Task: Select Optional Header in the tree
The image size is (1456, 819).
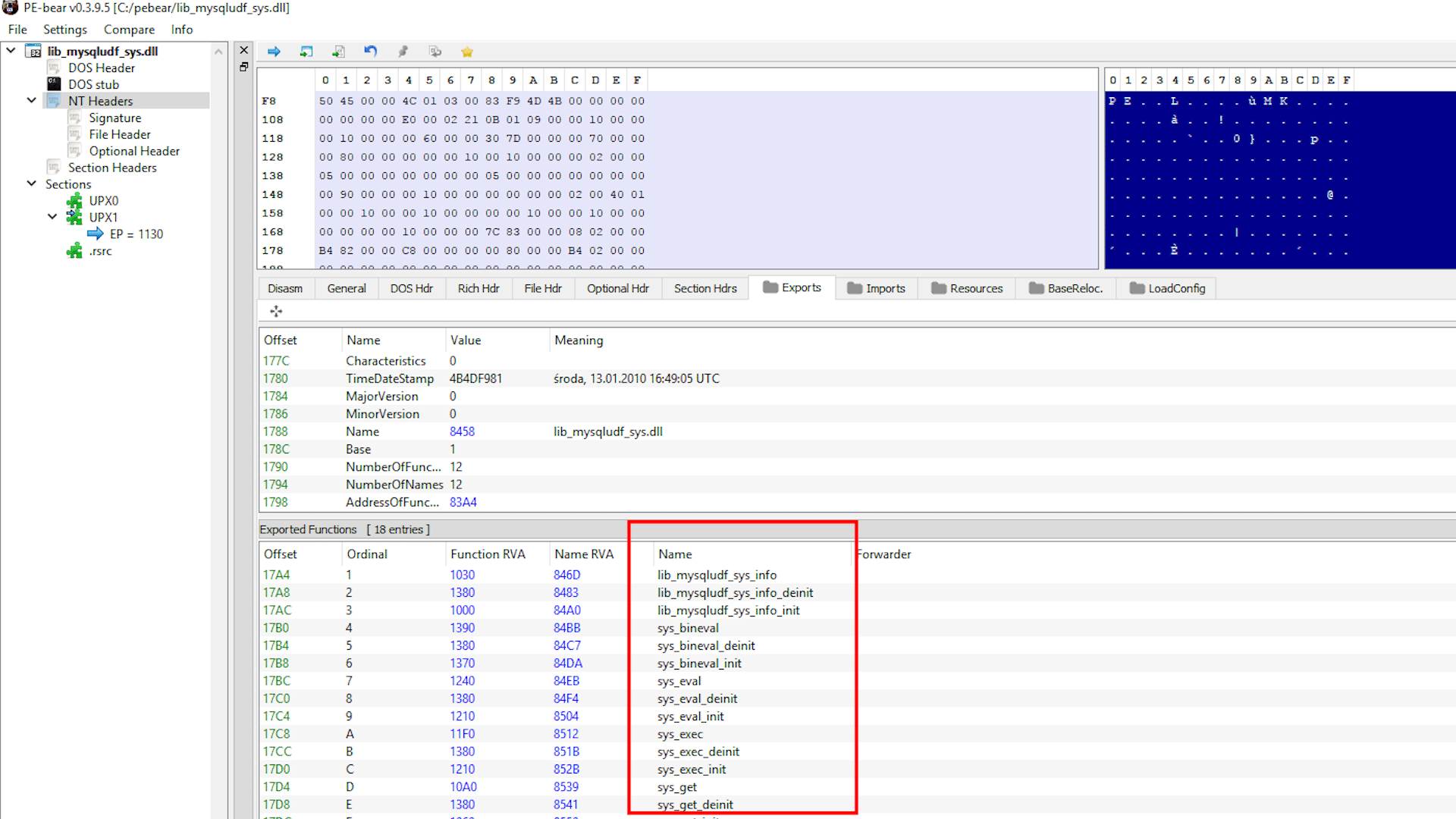Action: point(134,151)
